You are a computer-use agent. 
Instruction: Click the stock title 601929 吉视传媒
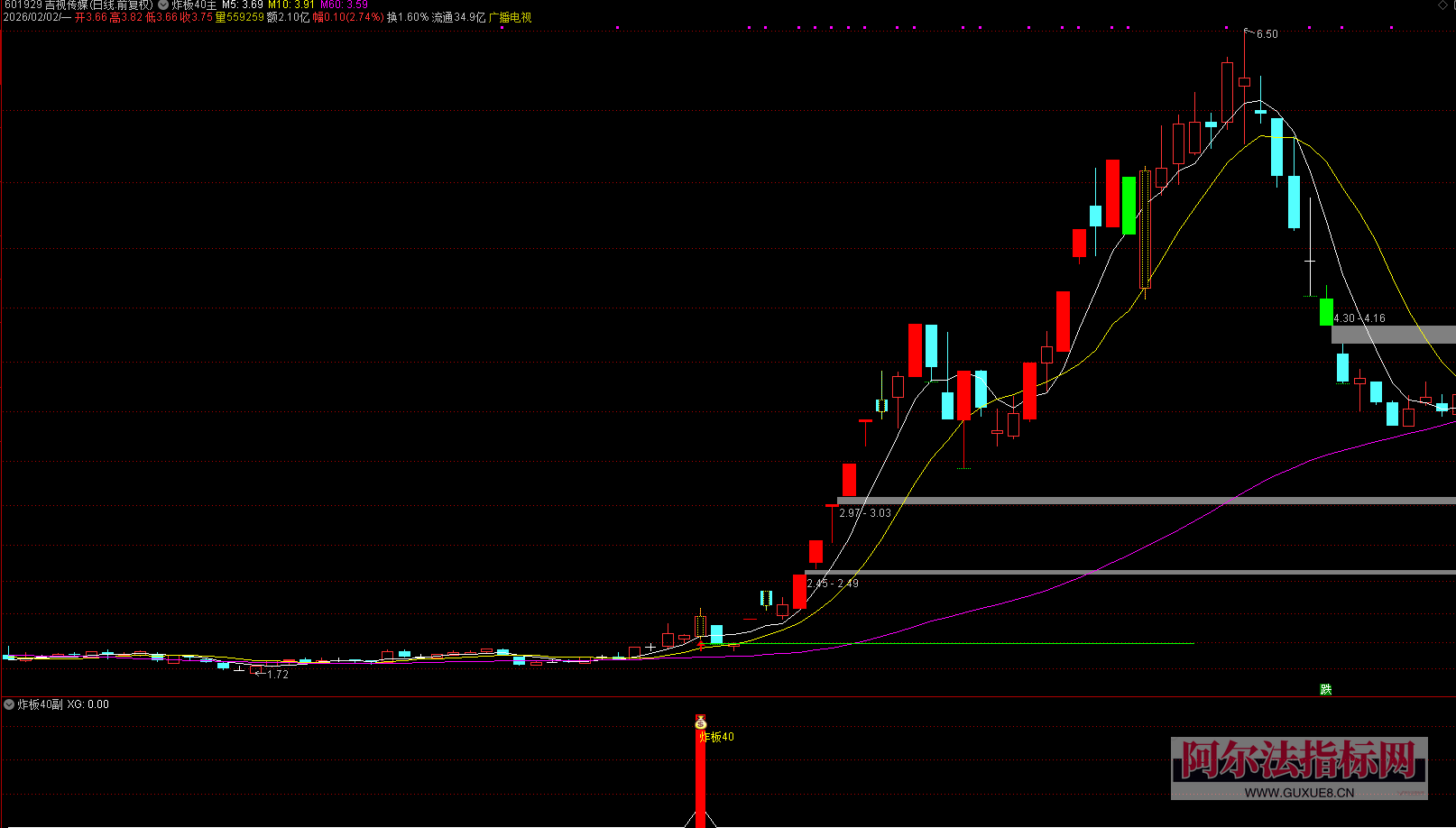point(78,5)
